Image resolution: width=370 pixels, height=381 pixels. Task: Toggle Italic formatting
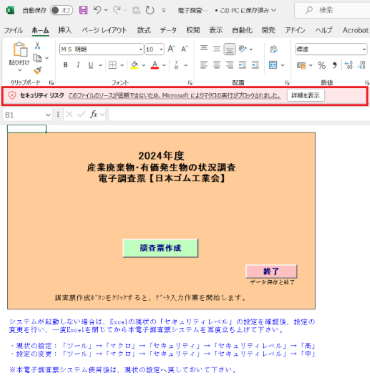(x=78, y=65)
